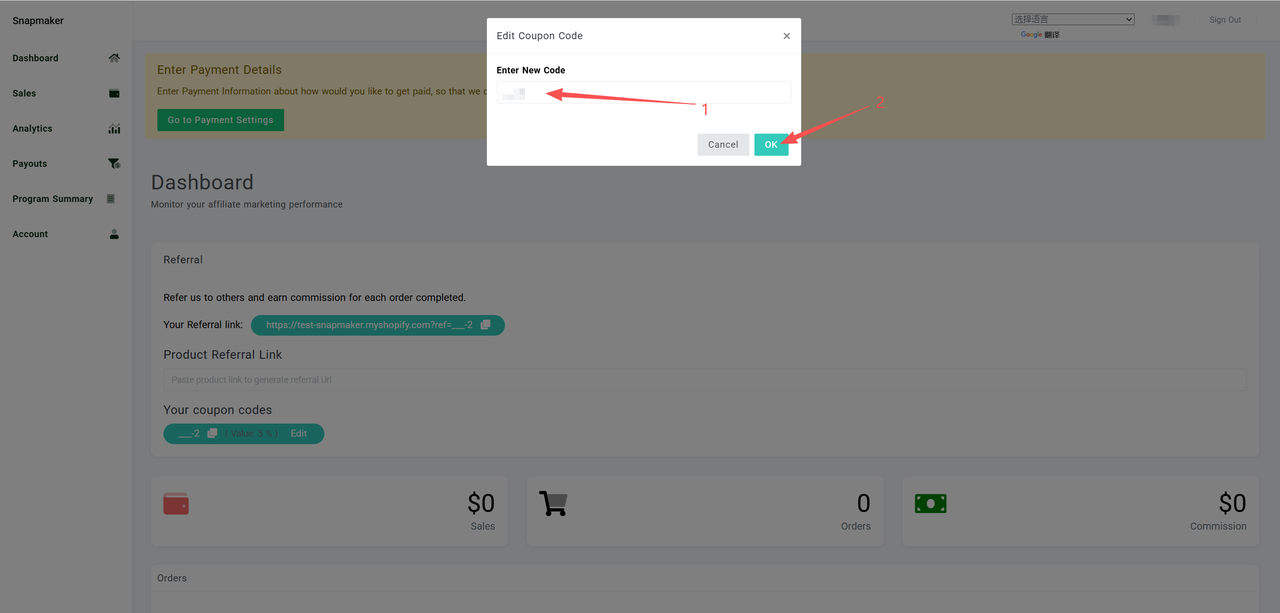Click 'Refer us to others and earn commission' text
The width and height of the screenshot is (1280, 613).
314,297
